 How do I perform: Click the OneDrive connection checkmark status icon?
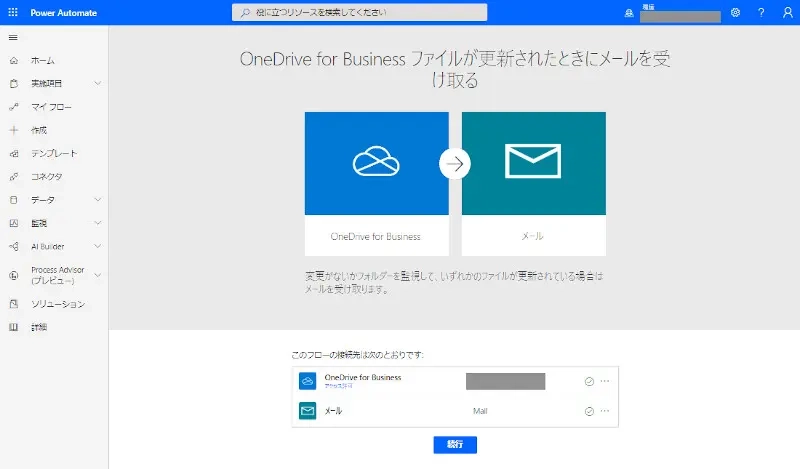click(589, 381)
